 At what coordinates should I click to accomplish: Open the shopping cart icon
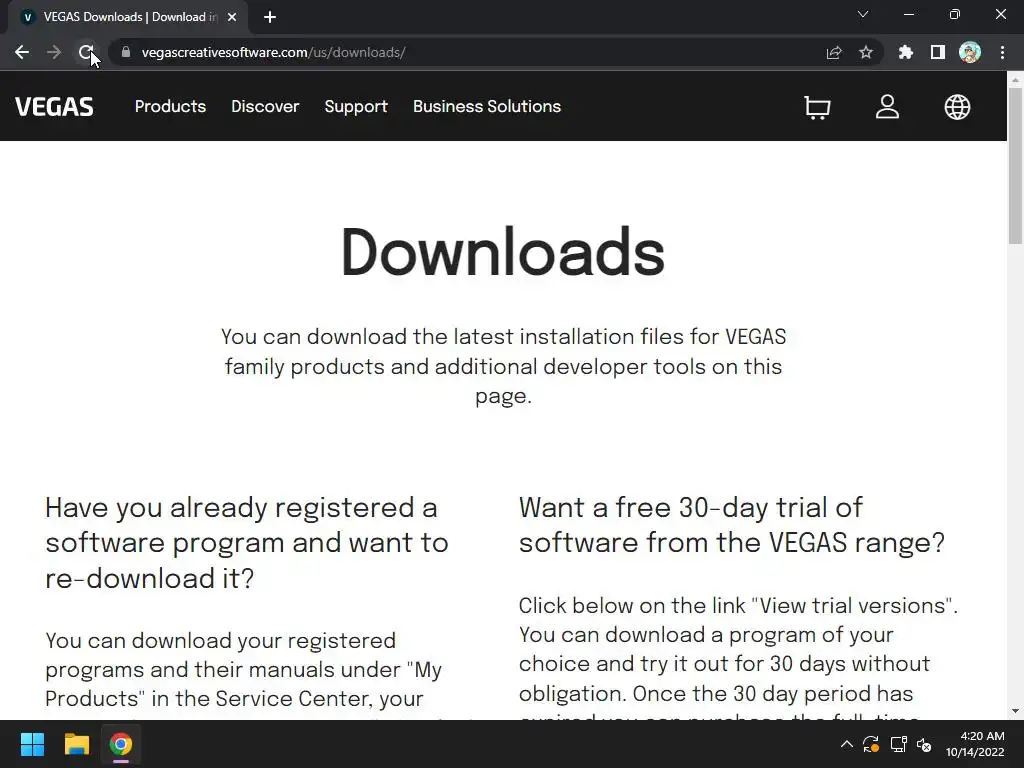pyautogui.click(x=817, y=107)
